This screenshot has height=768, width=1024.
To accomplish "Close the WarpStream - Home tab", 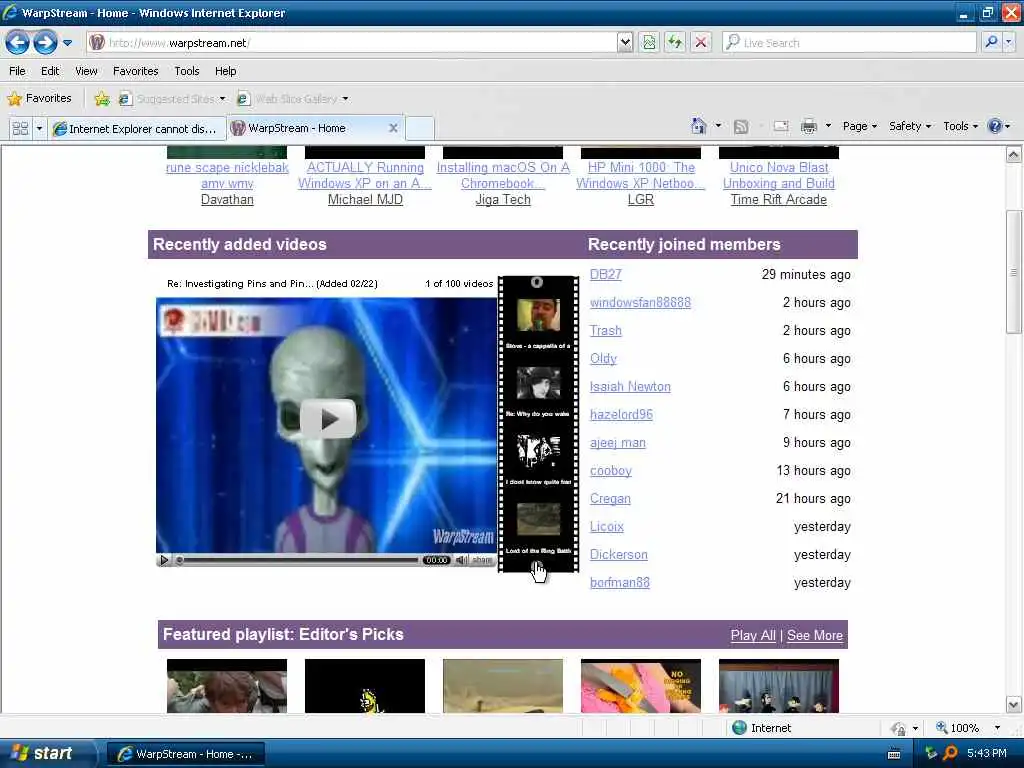I will [x=393, y=128].
